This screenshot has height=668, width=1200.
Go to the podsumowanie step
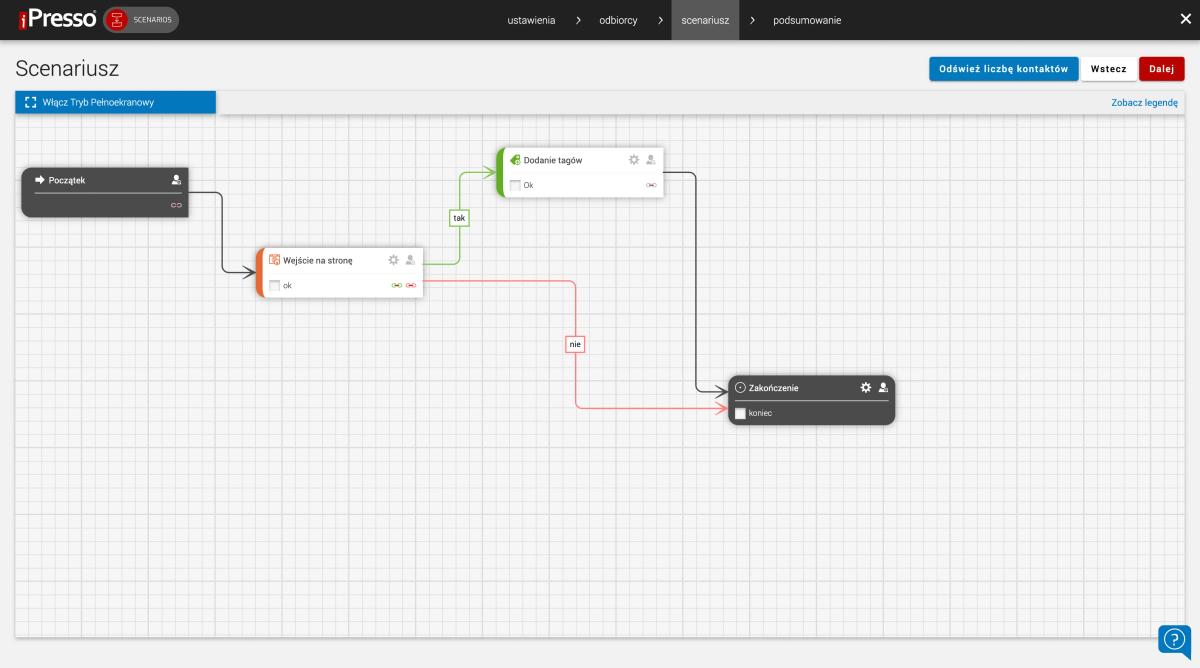coord(807,20)
